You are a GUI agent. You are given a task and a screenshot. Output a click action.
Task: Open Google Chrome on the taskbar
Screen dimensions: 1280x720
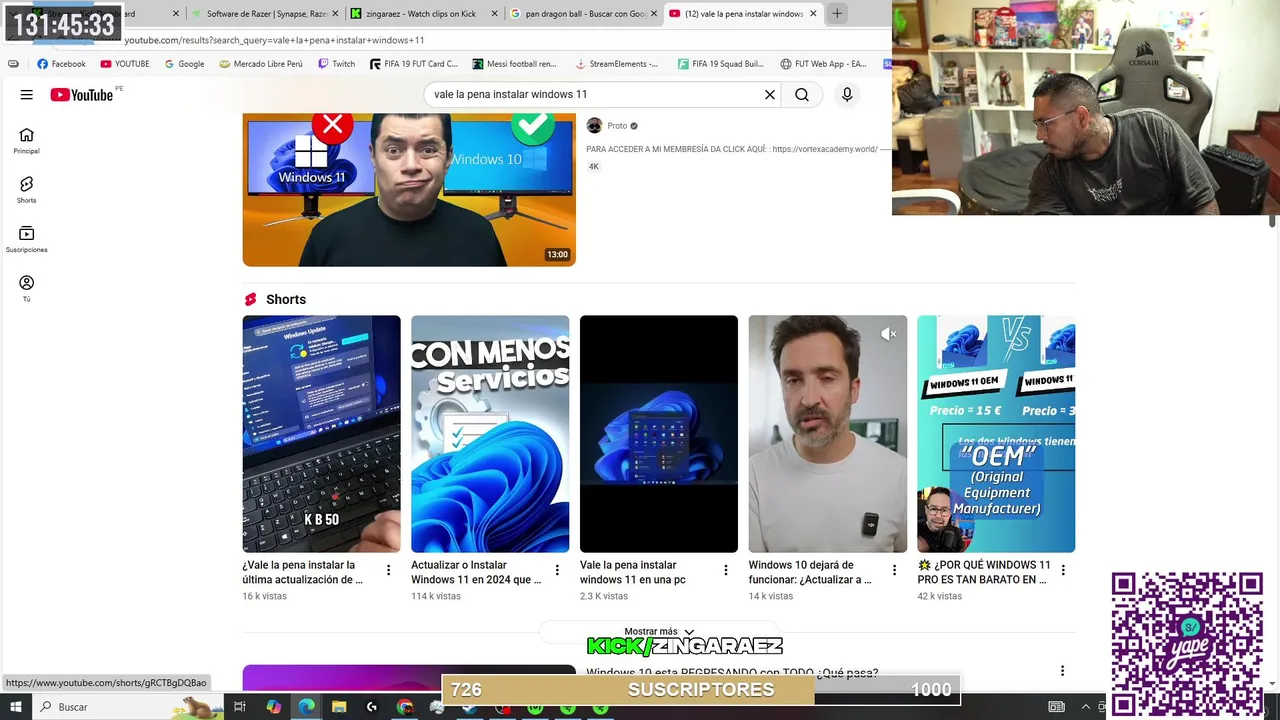point(405,707)
